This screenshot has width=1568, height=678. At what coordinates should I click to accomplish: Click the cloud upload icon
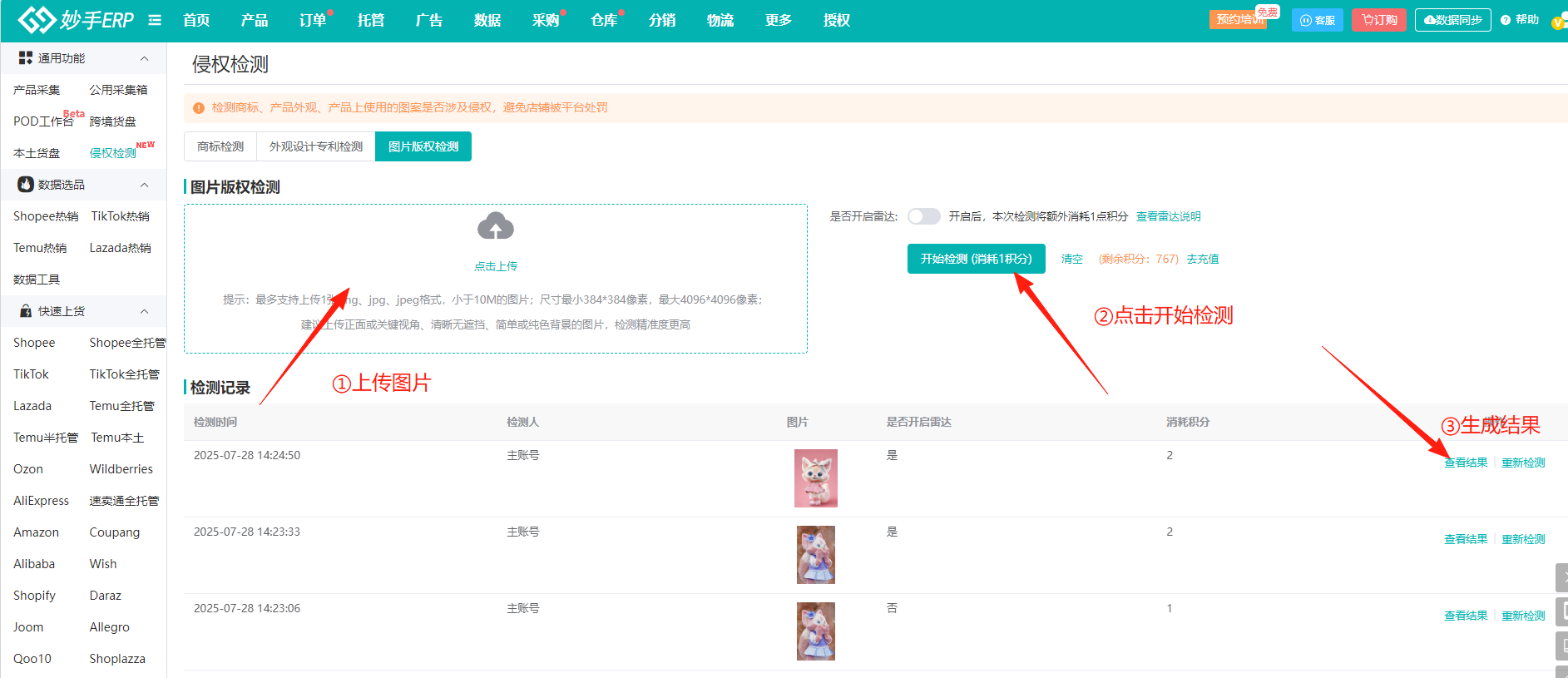(496, 226)
